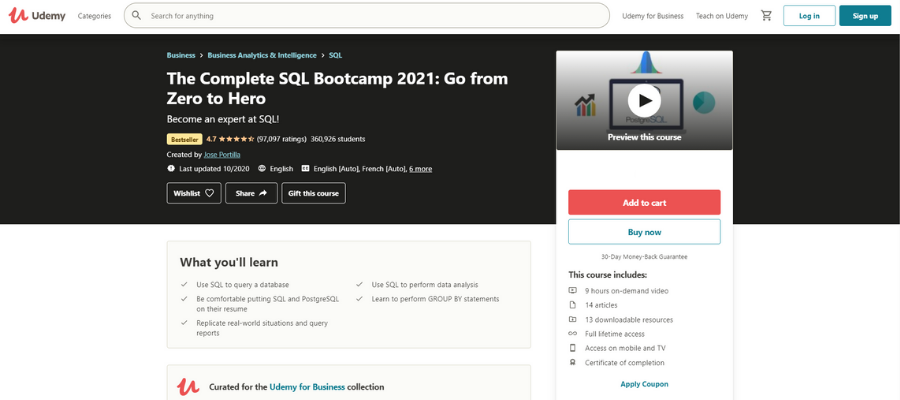The height and width of the screenshot is (400, 900).
Task: Expand '6 more' subtitle languages
Action: [421, 169]
